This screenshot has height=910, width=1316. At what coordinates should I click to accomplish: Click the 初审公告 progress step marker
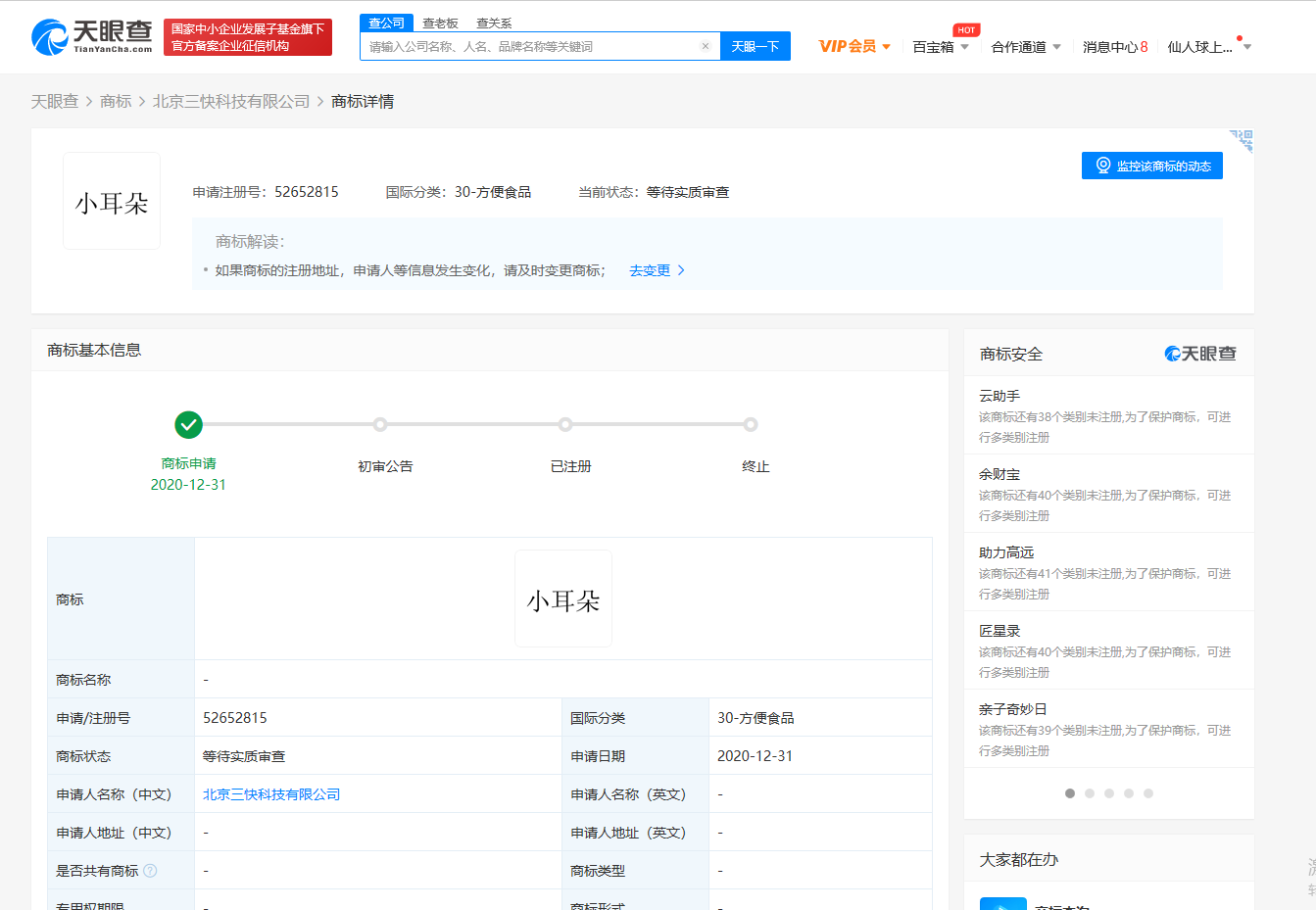[380, 424]
